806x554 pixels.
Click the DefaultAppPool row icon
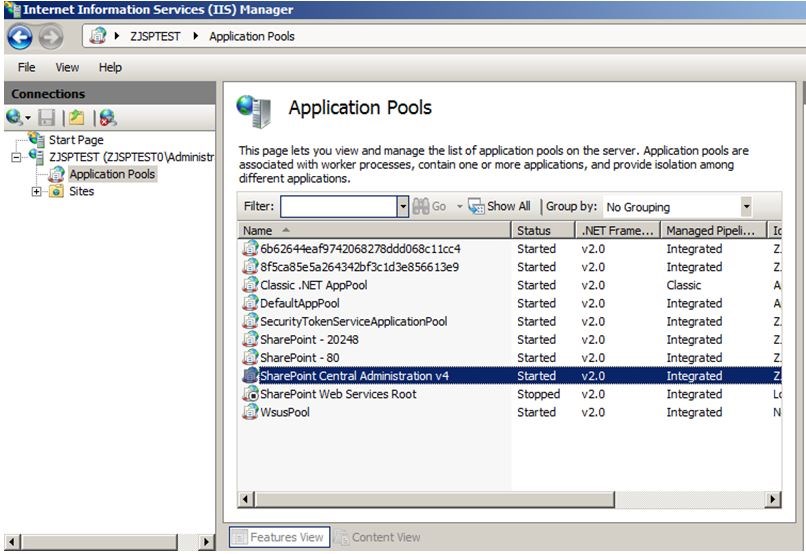click(x=250, y=303)
